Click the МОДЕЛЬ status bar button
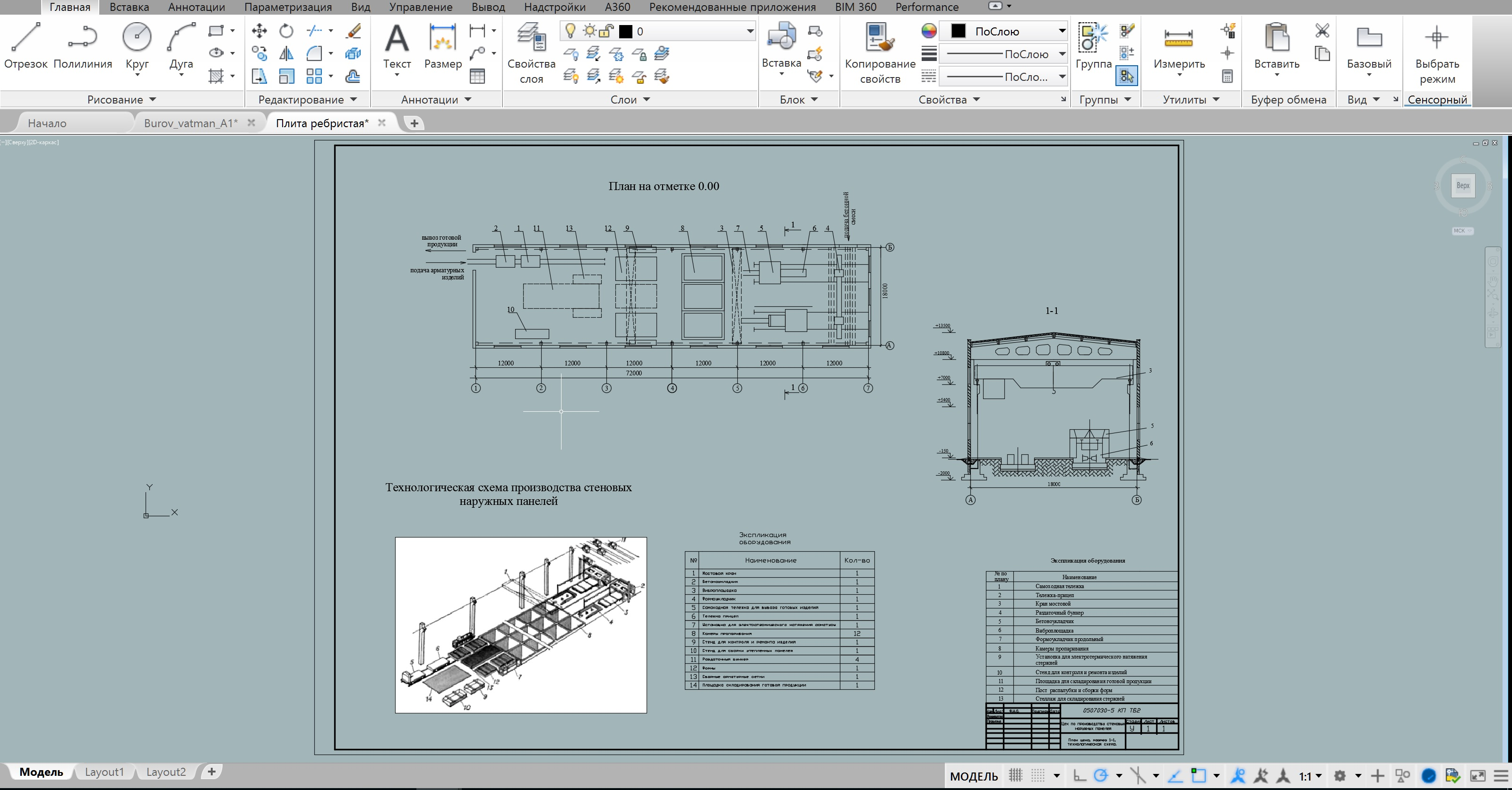Screen dimensions: 1512x790 tap(974, 776)
